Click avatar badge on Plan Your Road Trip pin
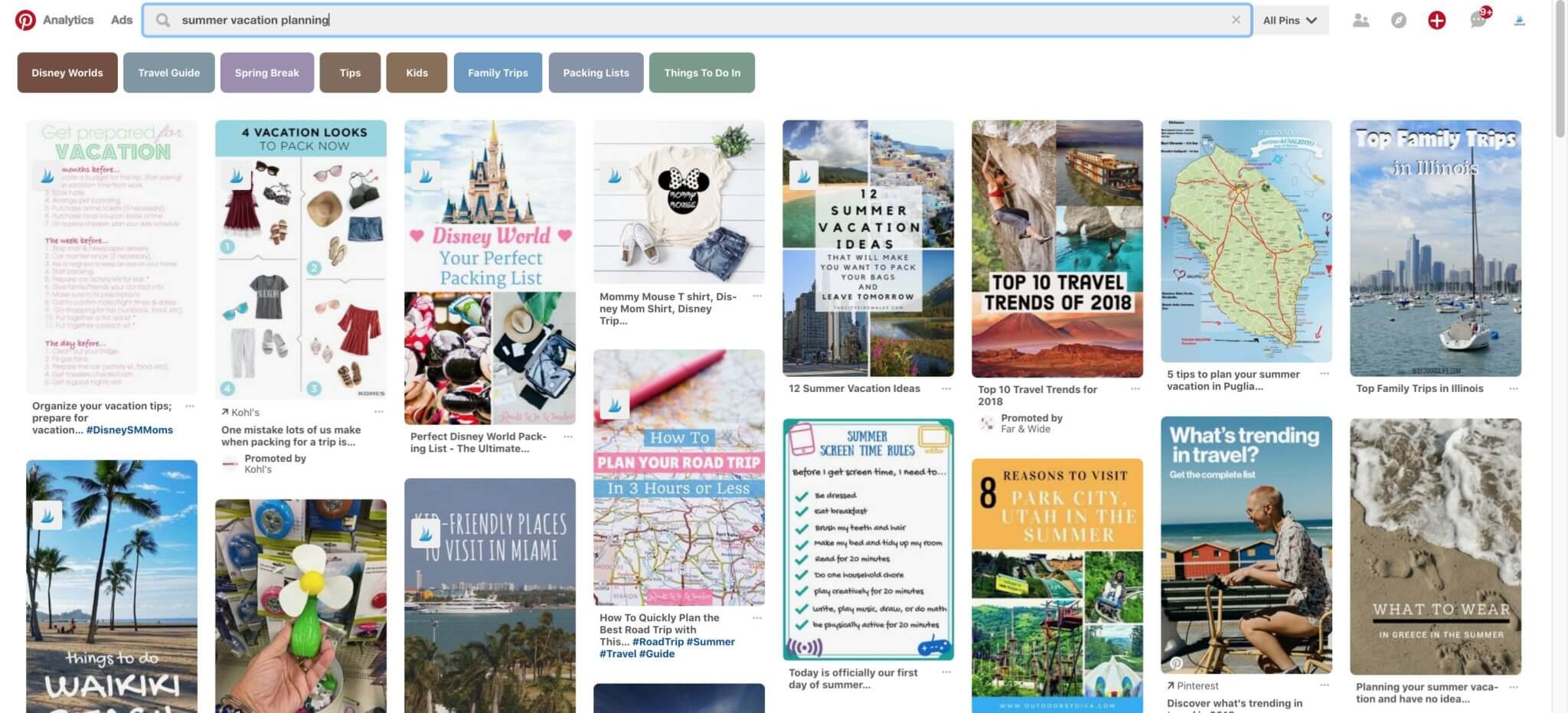The image size is (1568, 713). [615, 406]
